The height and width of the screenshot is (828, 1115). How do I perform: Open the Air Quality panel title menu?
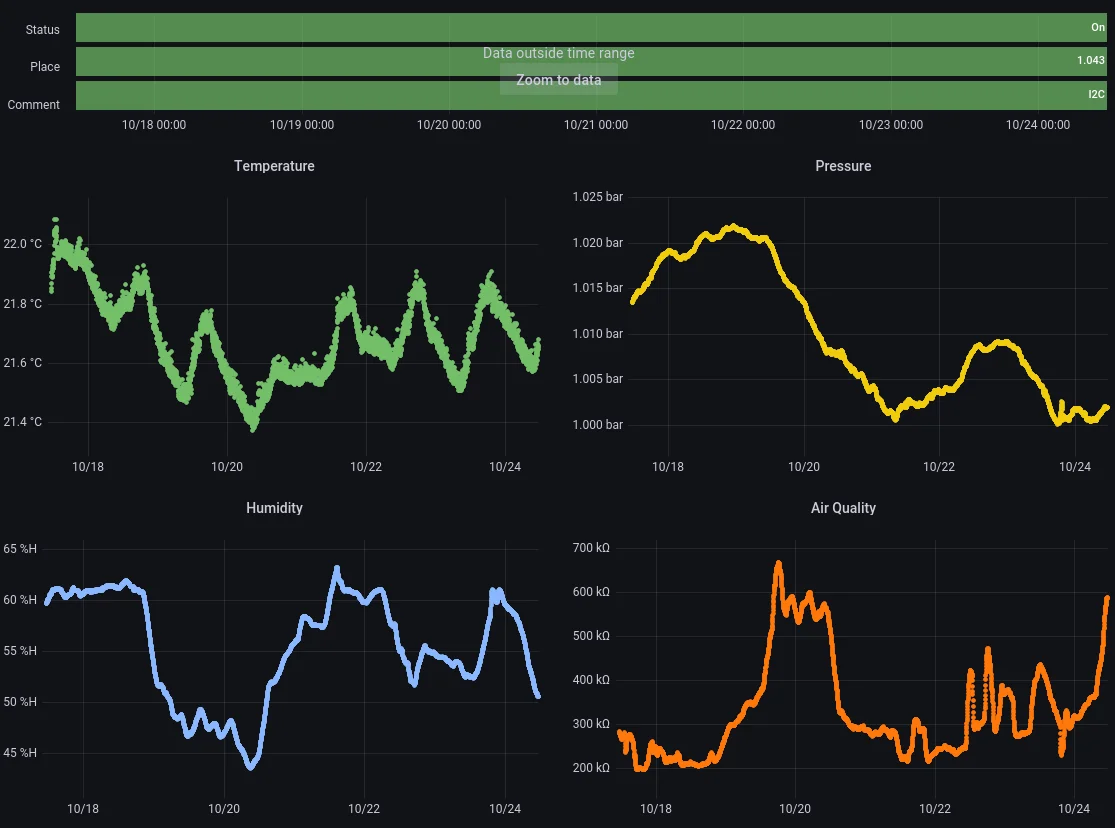click(843, 508)
